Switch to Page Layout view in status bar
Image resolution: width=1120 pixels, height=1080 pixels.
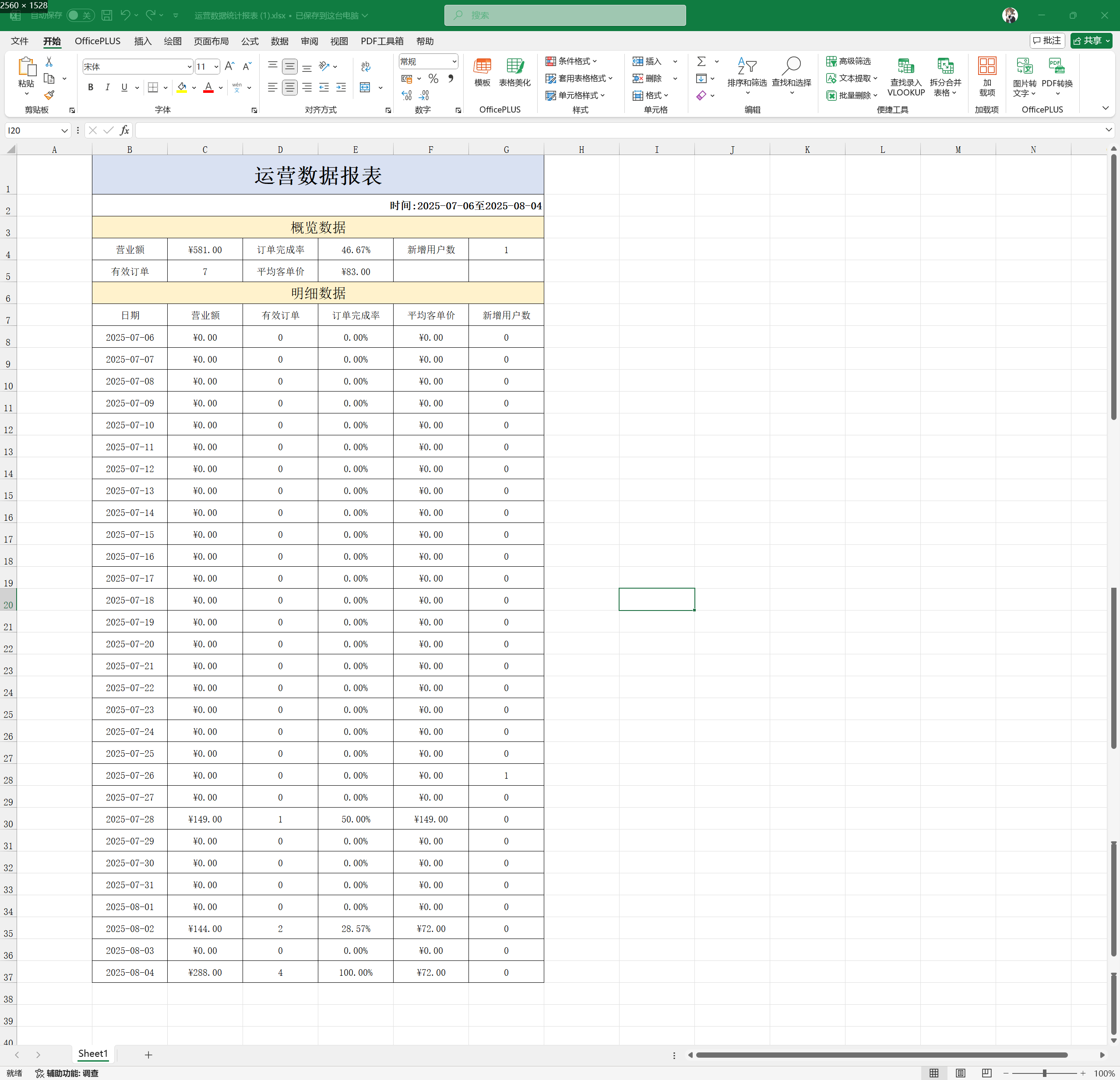(x=961, y=1073)
